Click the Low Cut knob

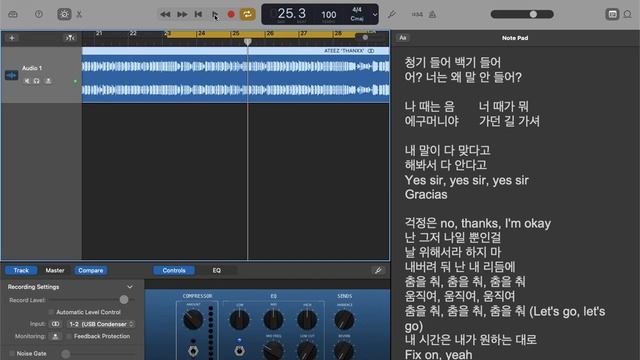point(307,351)
